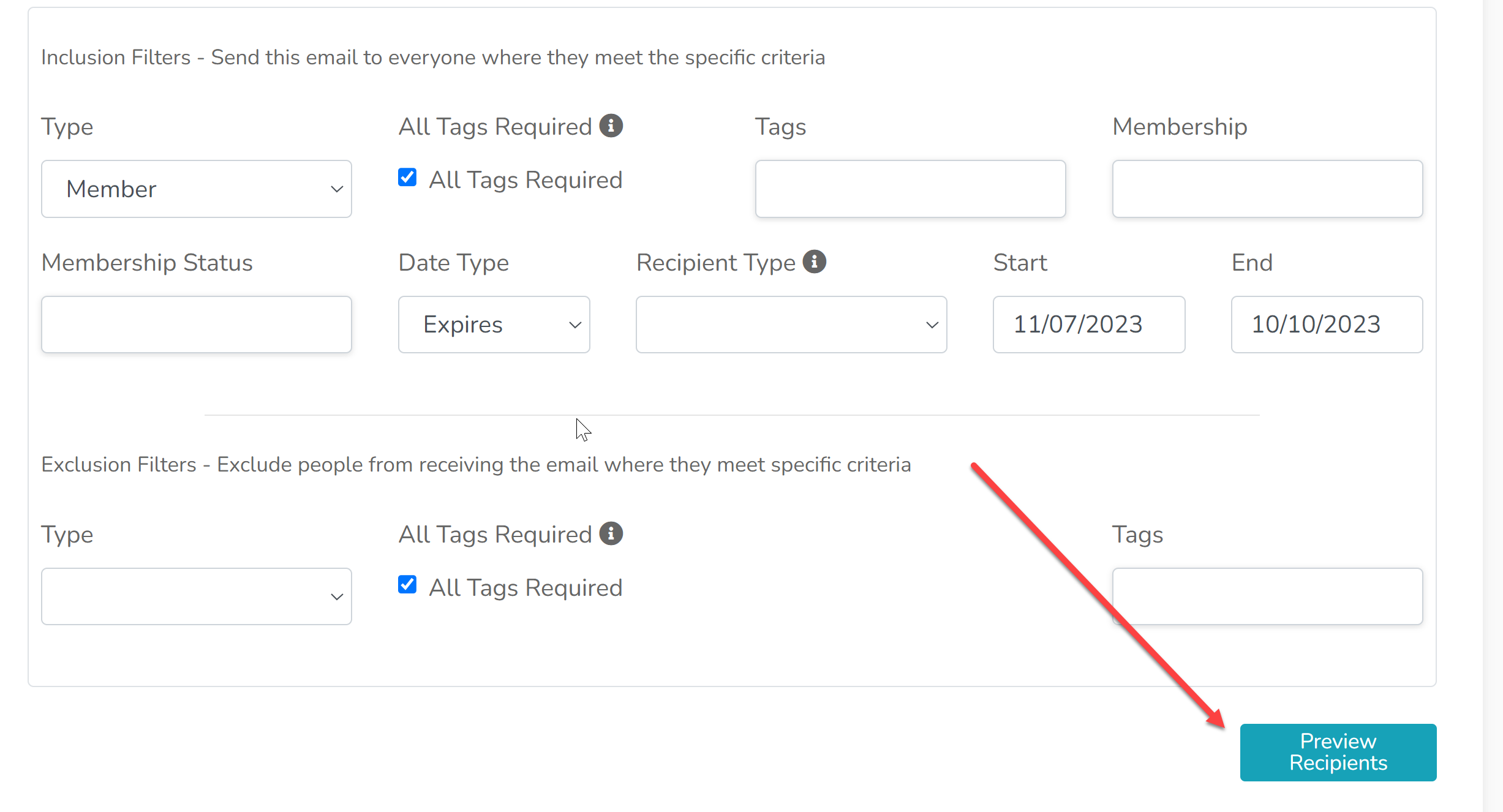The image size is (1503, 812).
Task: Focus the Membership input field
Action: click(x=1267, y=189)
